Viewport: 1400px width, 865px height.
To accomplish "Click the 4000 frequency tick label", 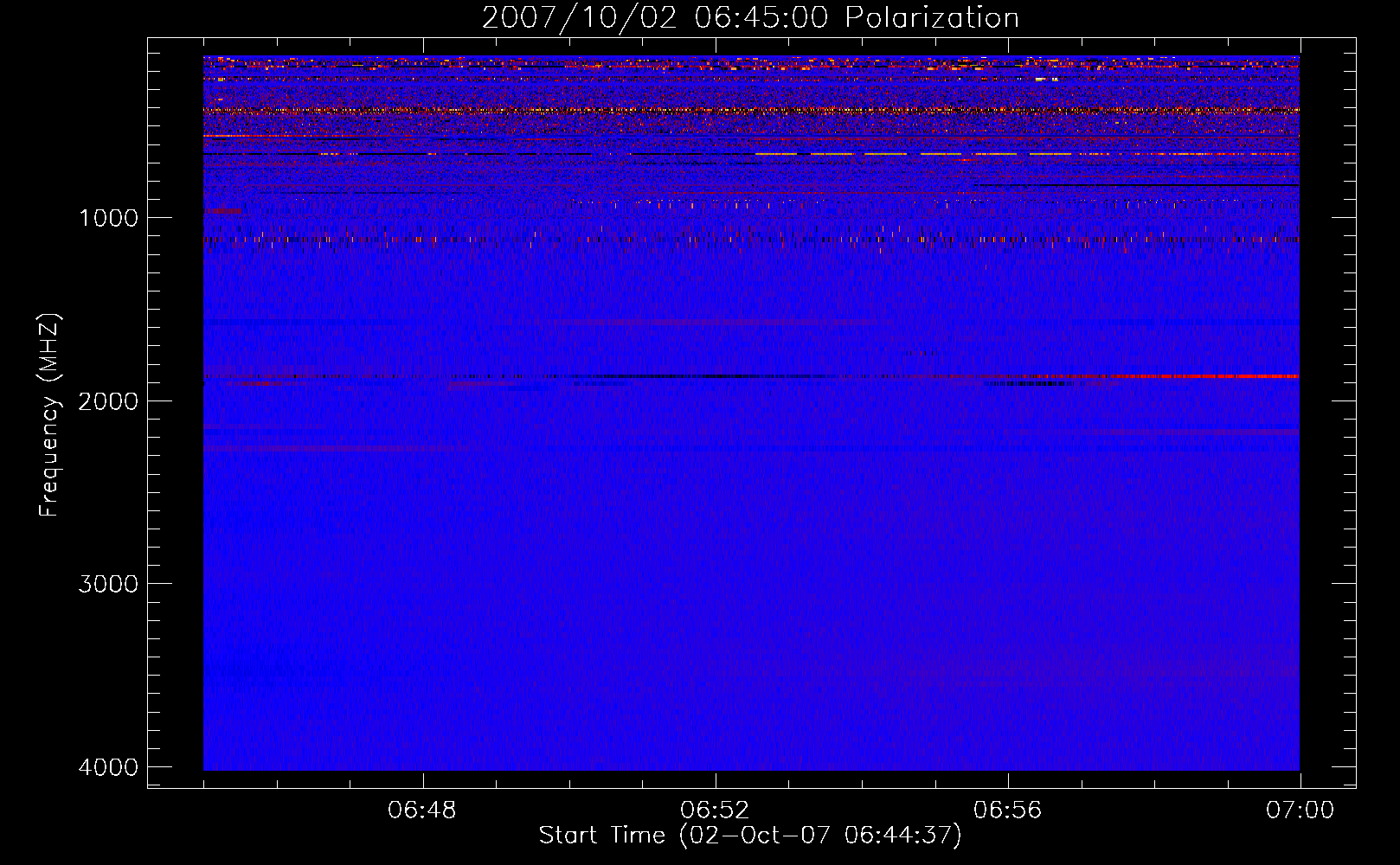I will (x=109, y=767).
